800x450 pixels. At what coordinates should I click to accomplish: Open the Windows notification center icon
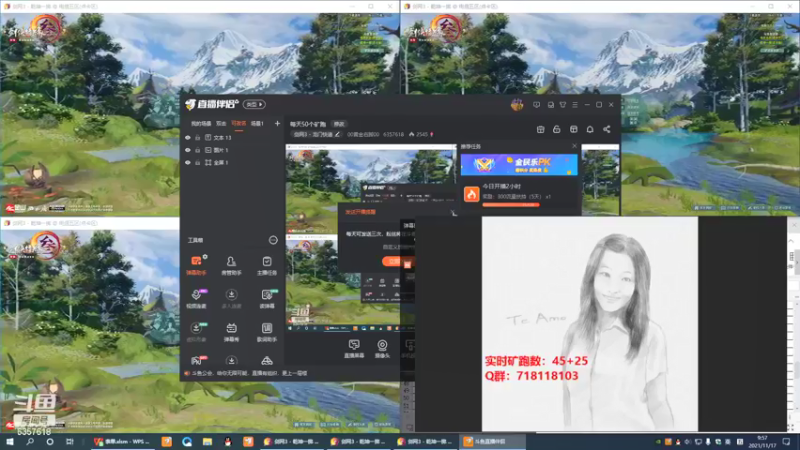(x=786, y=441)
